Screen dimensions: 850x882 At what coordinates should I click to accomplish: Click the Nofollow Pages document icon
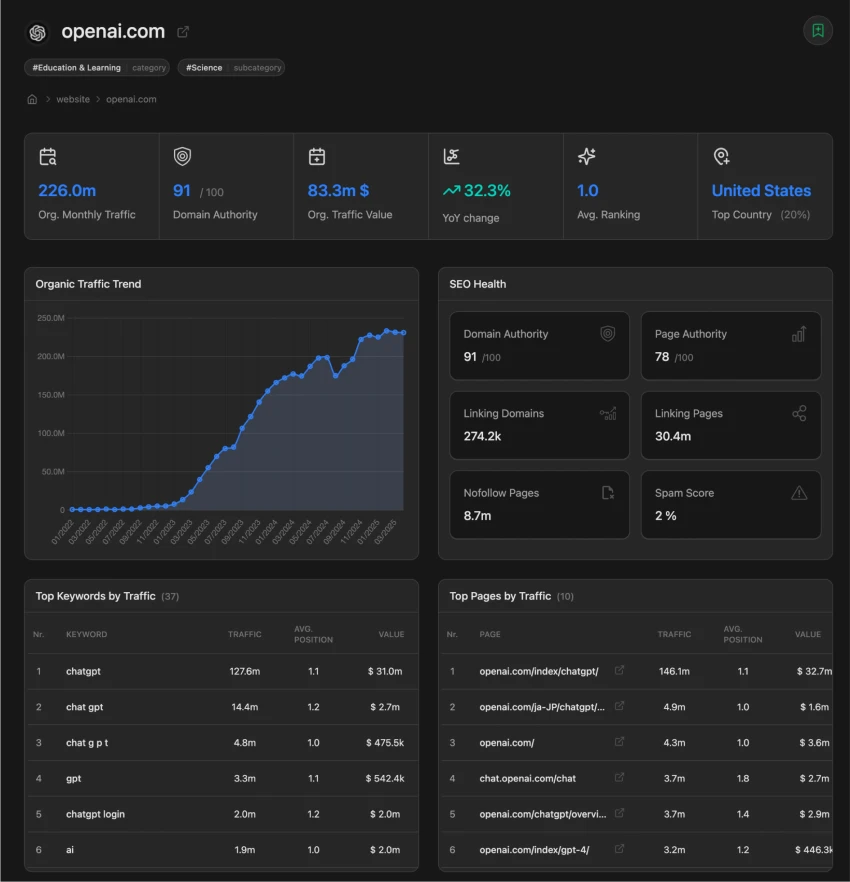(x=608, y=493)
